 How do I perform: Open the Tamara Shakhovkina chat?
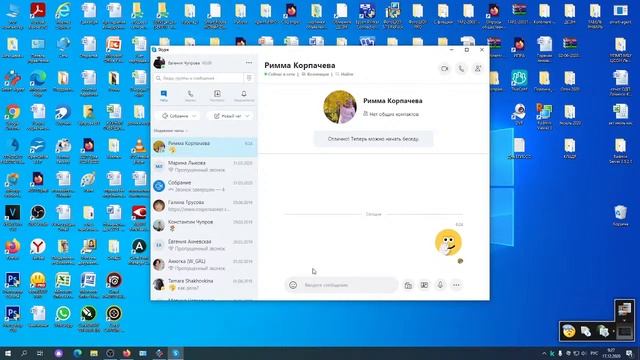204,284
